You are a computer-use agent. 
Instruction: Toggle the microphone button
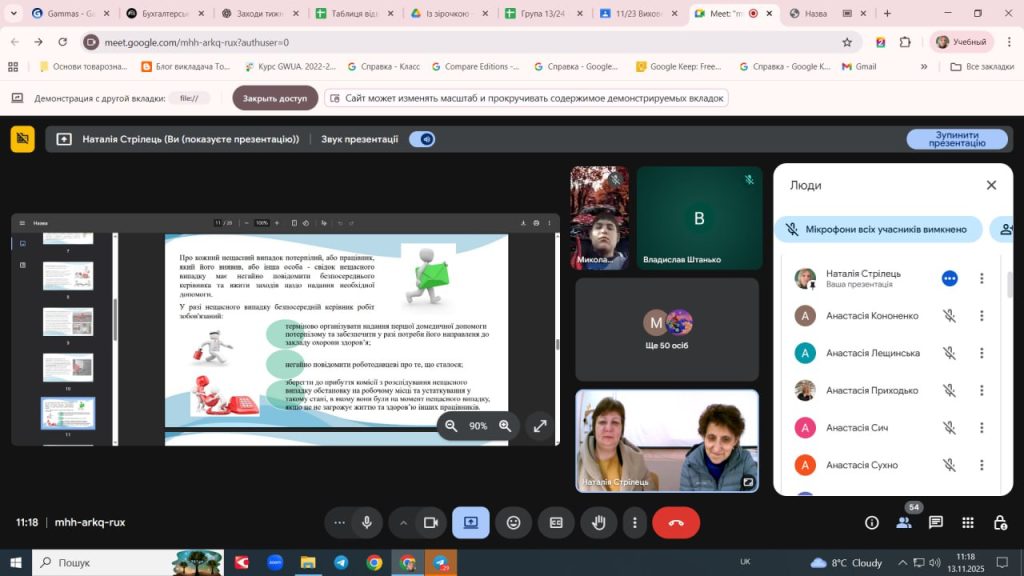pyautogui.click(x=367, y=522)
